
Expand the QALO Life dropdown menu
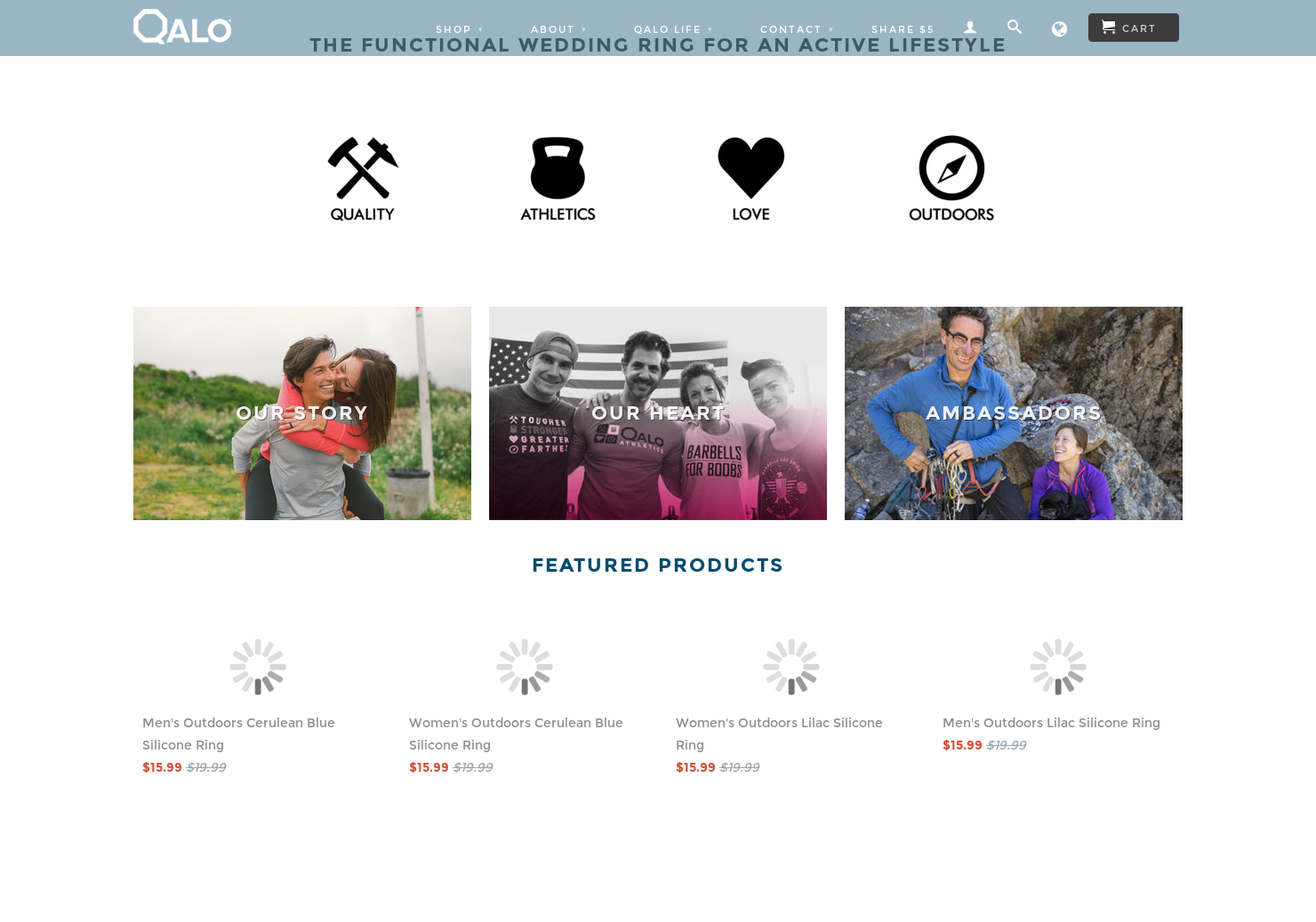[x=674, y=29]
